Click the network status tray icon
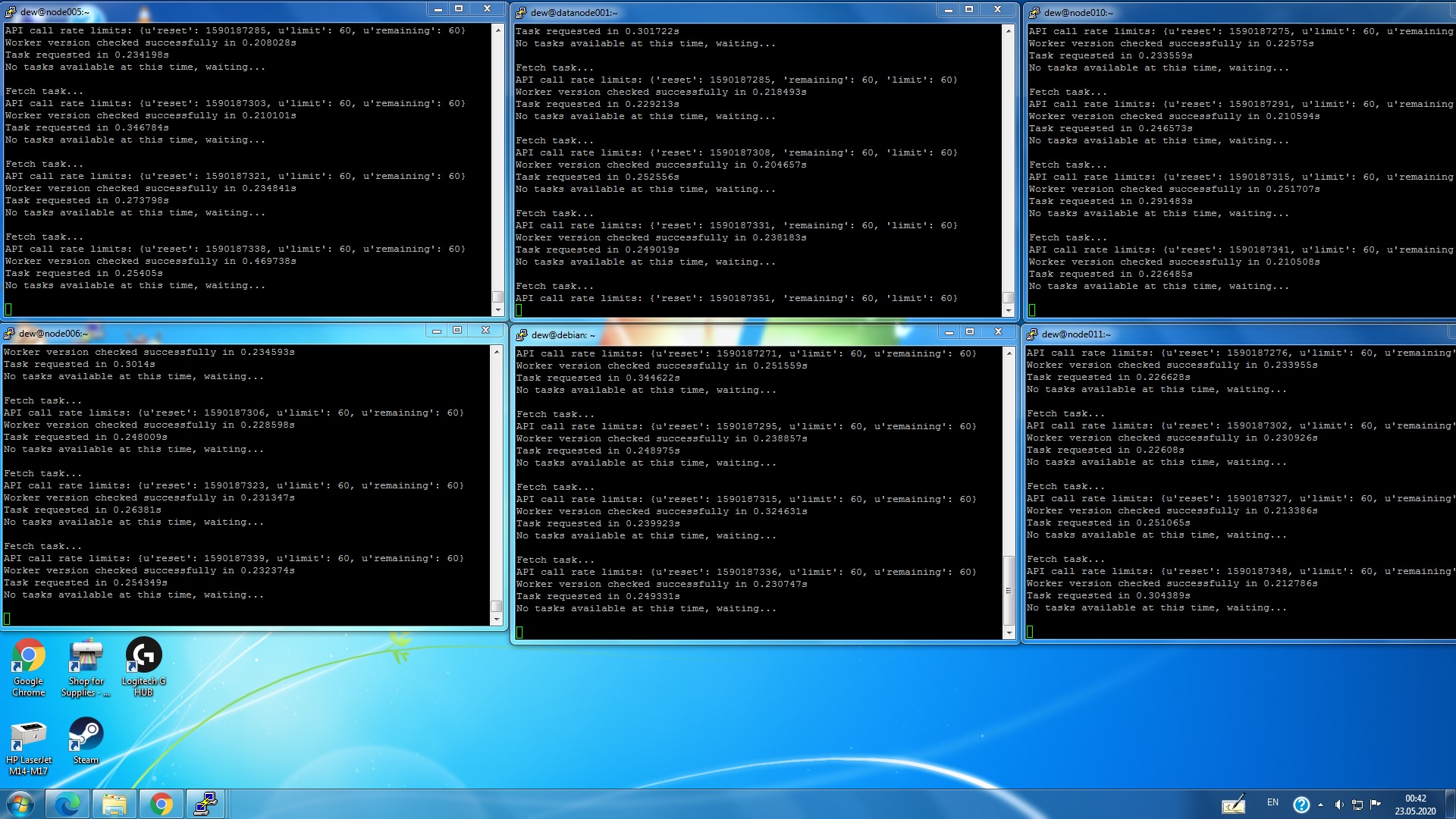The image size is (1456, 819). pyautogui.click(x=1357, y=804)
